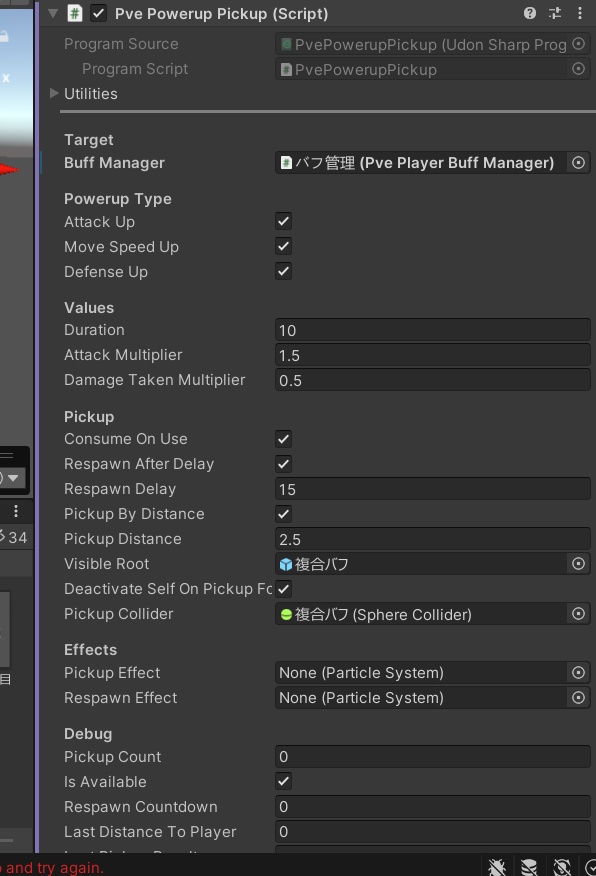596x876 pixels.
Task: Open component help reference icon
Action: (530, 13)
